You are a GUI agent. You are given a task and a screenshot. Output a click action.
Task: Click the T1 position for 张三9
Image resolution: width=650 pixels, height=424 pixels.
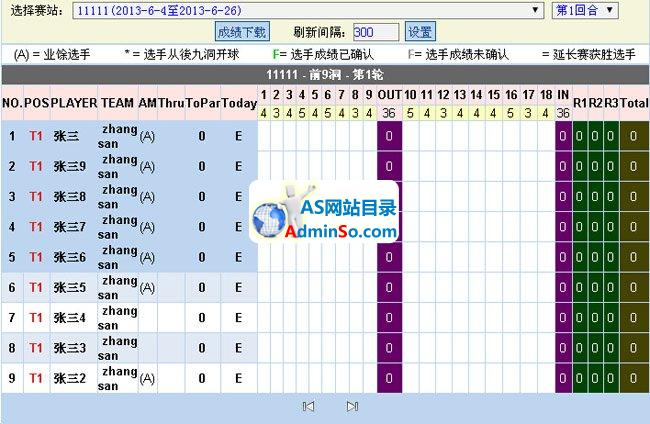coord(36,166)
